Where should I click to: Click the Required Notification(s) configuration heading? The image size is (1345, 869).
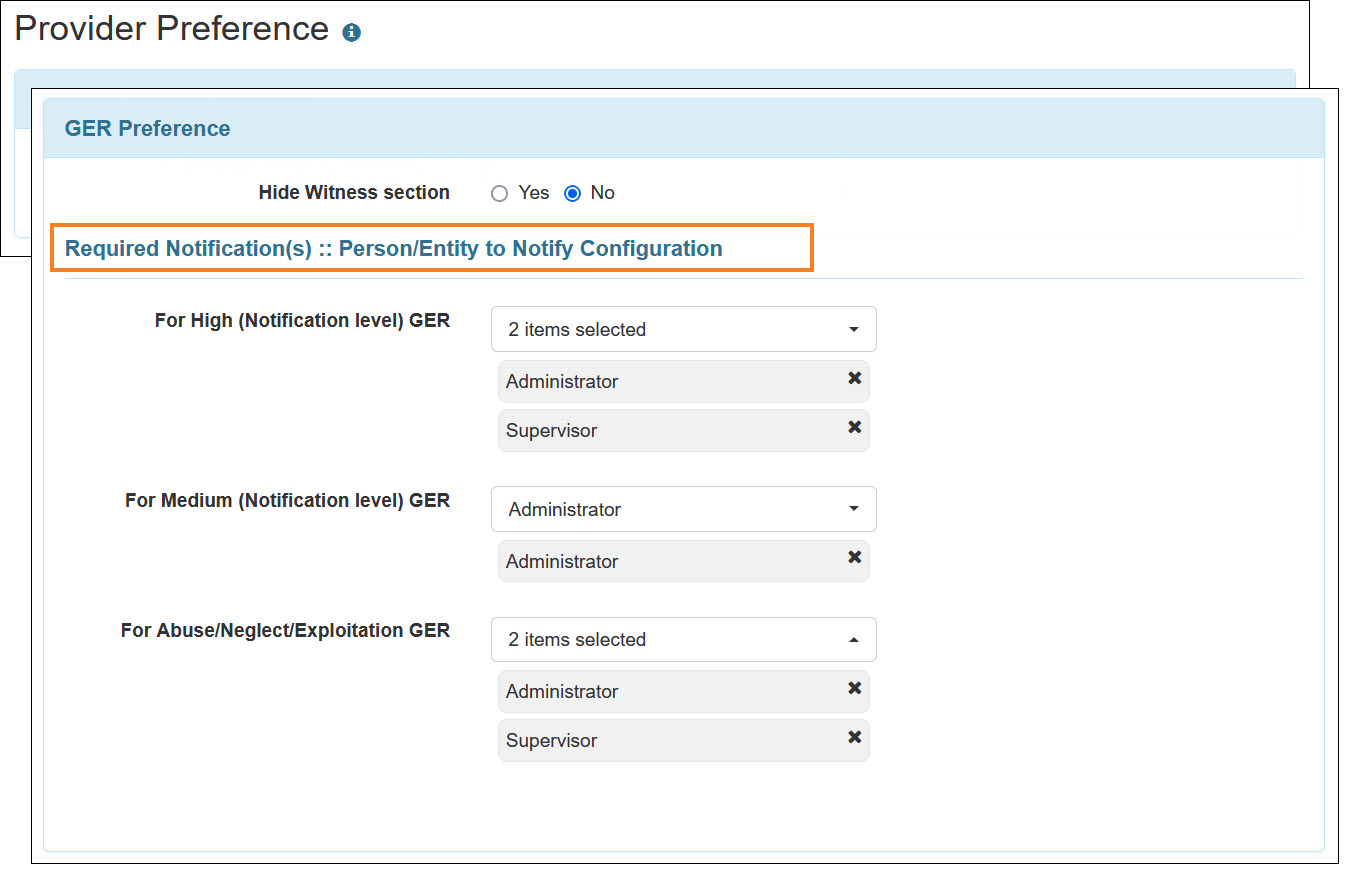[x=394, y=248]
